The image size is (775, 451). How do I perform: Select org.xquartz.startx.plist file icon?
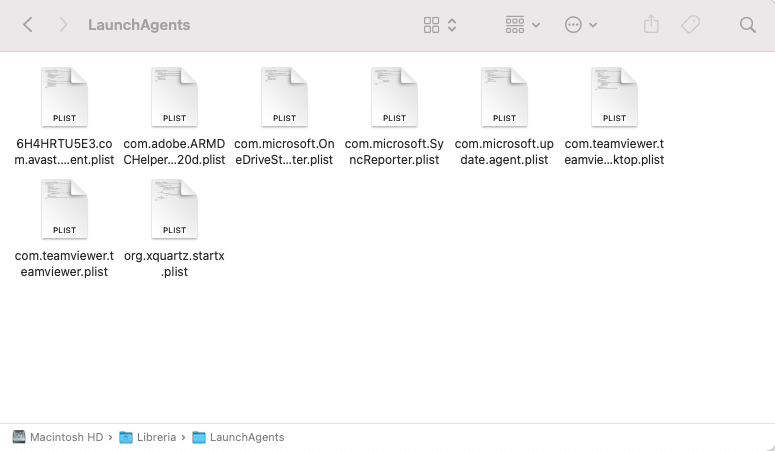[x=174, y=209]
